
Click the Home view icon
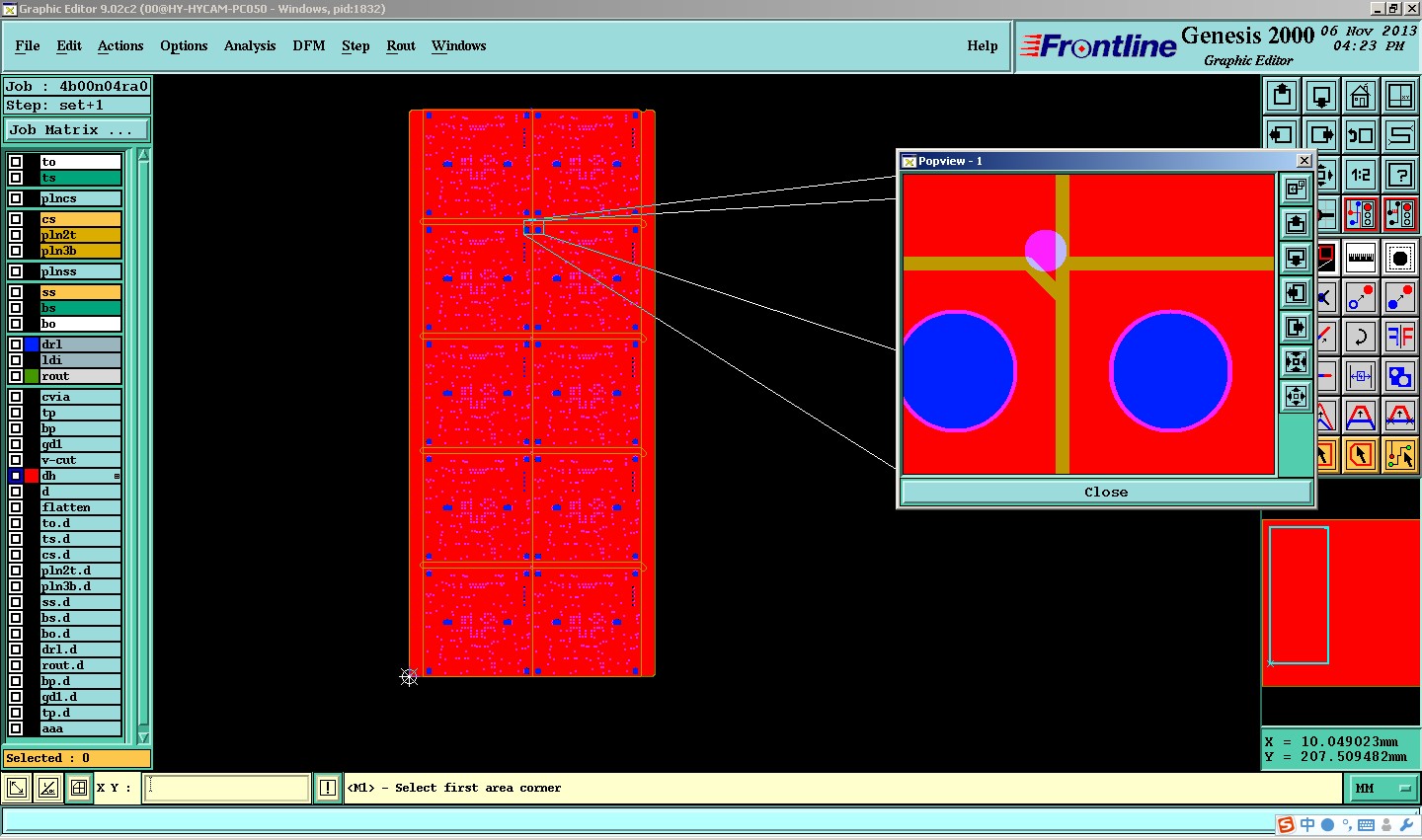[x=1361, y=96]
